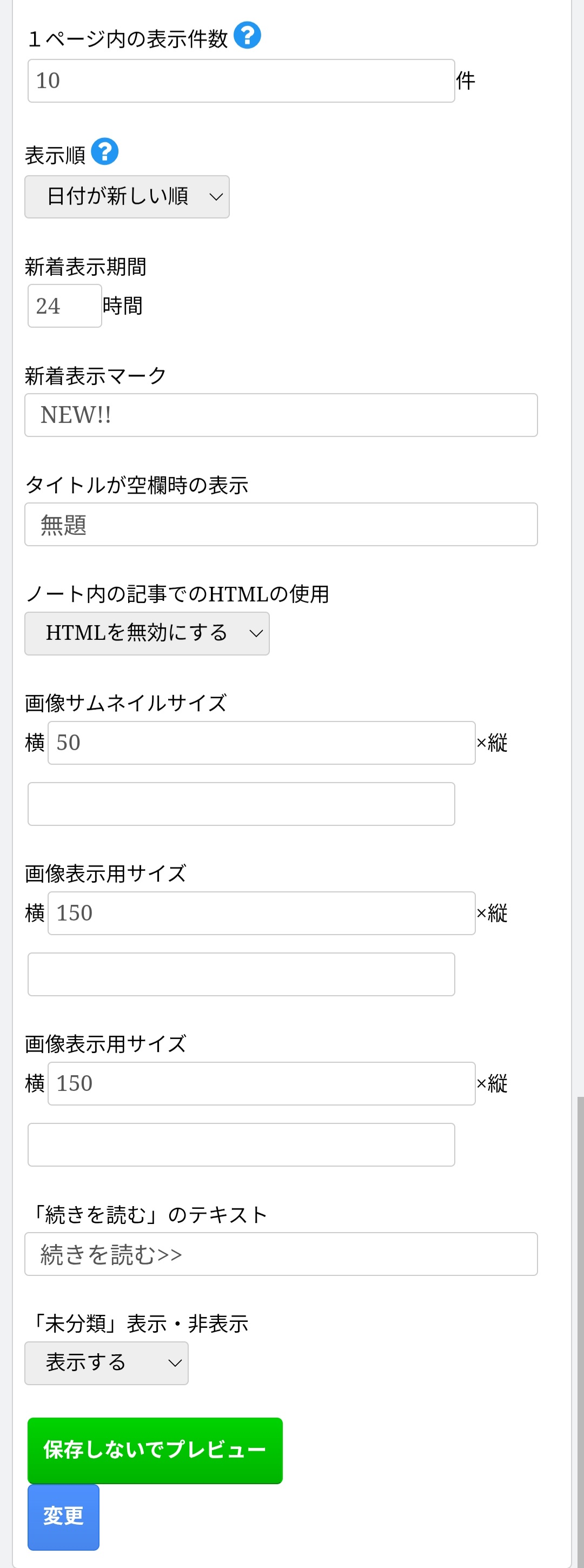Click the 新着表示期間 label text
Screen dimensions: 584x1568
point(86,267)
